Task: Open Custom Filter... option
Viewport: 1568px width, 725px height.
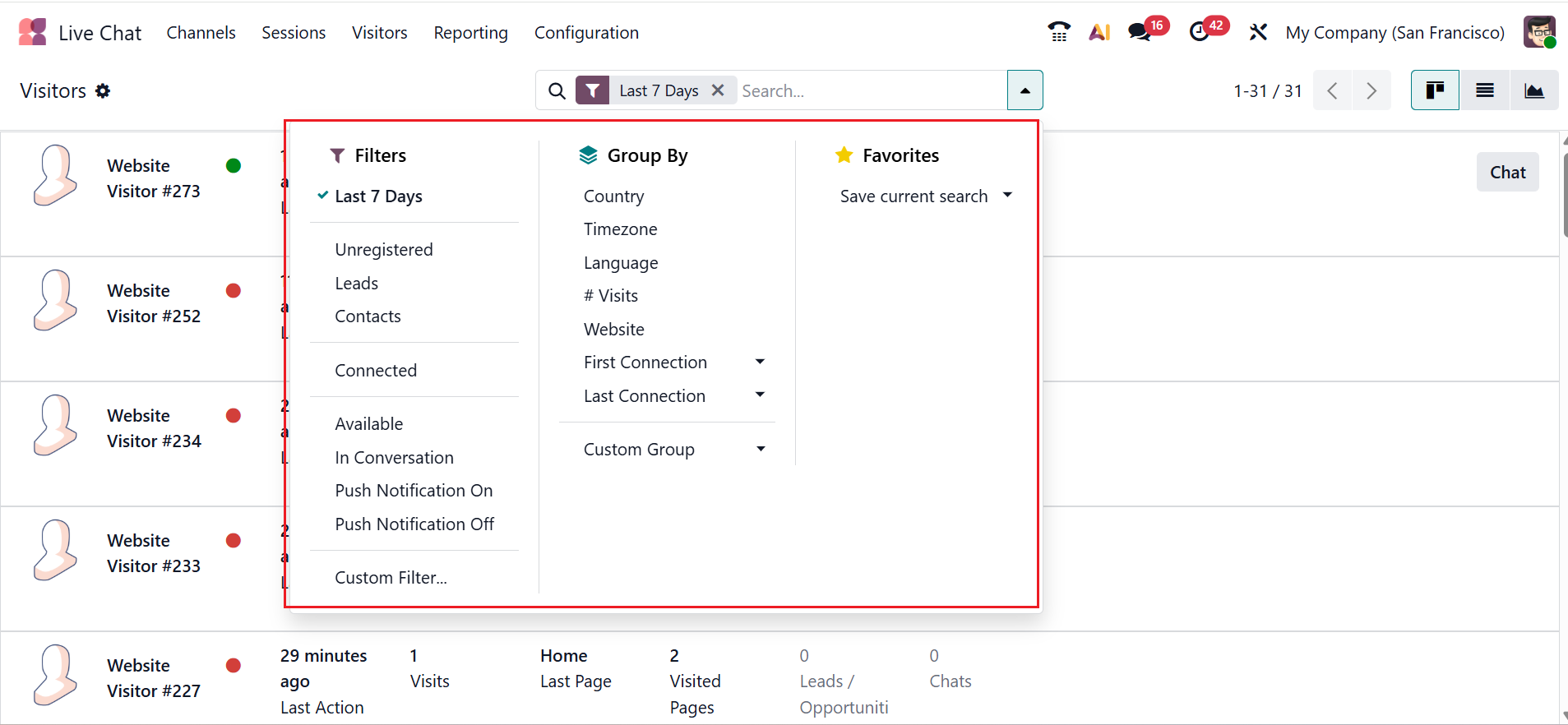Action: (391, 578)
